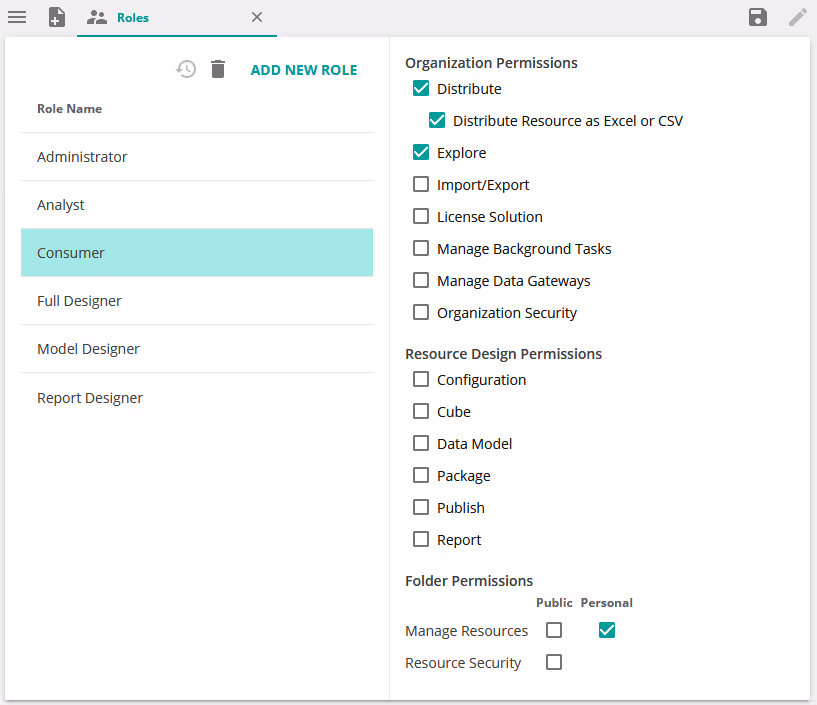Uncheck Distribute Resource as Excel or CSV
817x705 pixels.
point(437,120)
